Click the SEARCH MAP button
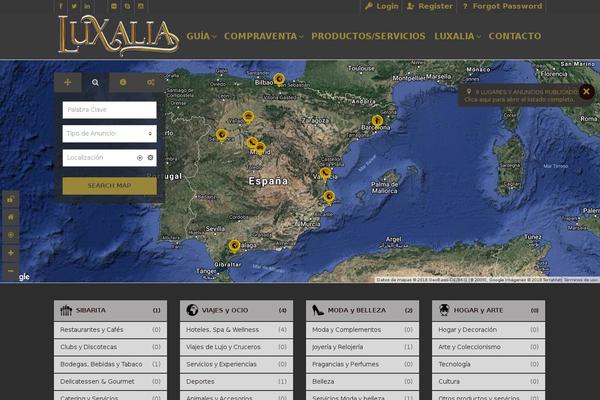The width and height of the screenshot is (600, 400). click(x=109, y=186)
